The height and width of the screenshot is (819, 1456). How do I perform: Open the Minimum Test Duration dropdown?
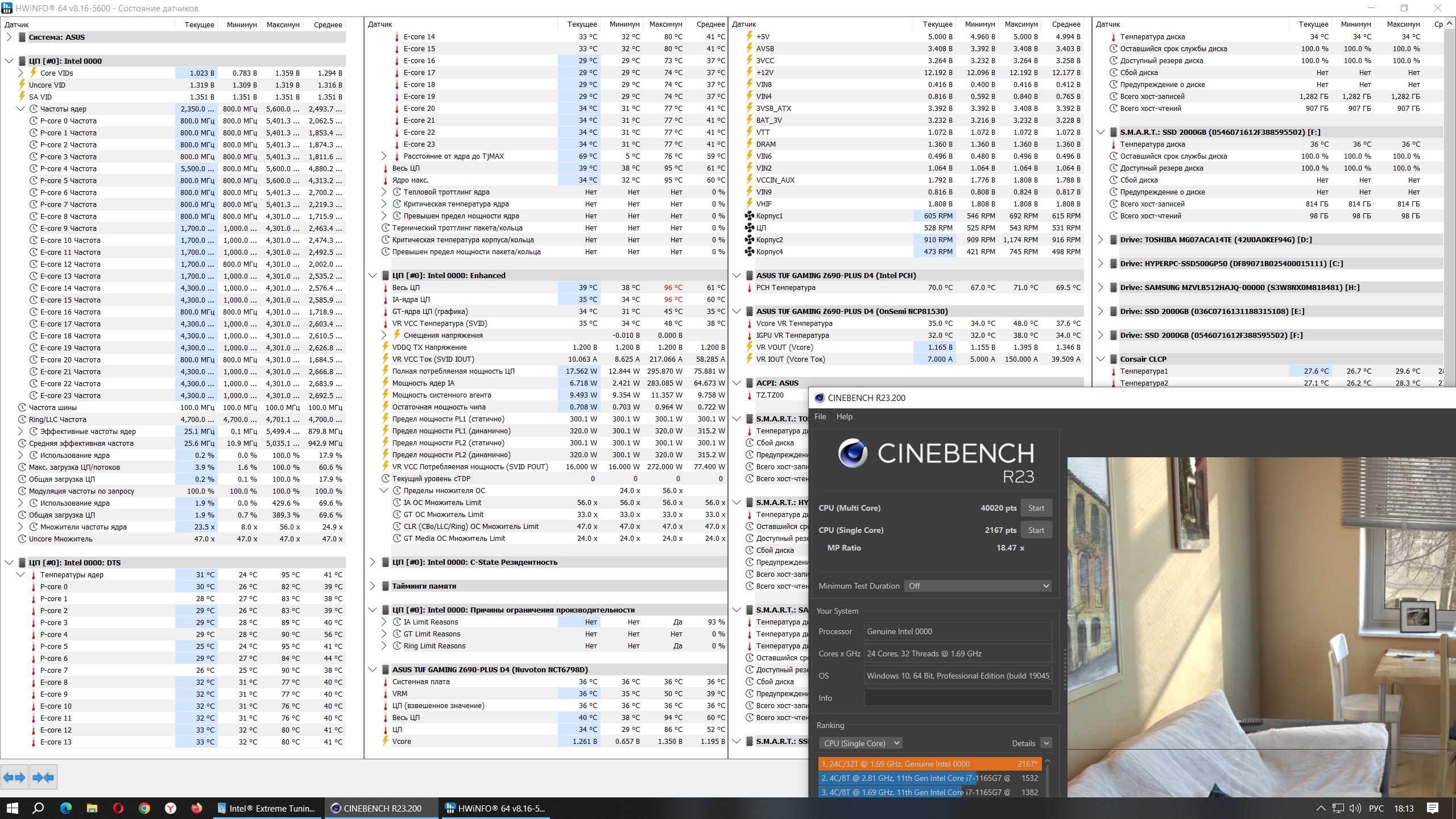tap(977, 586)
